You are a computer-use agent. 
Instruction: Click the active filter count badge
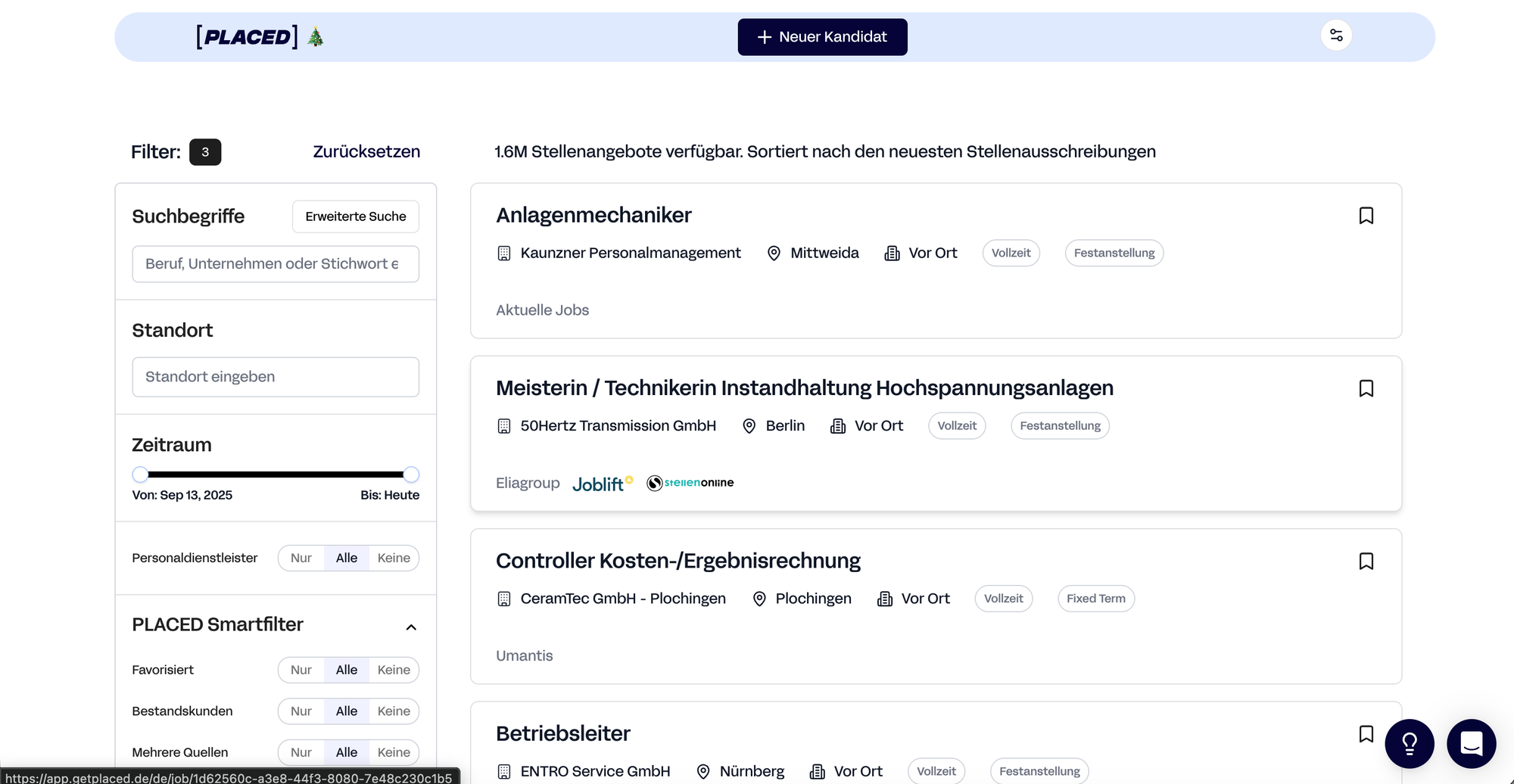point(205,152)
